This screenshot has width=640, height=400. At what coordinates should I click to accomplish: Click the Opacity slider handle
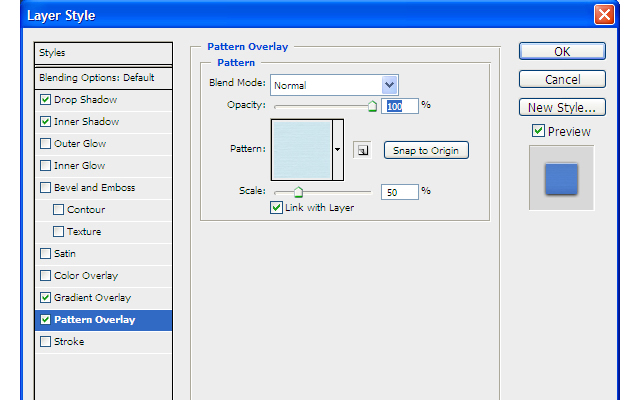click(372, 105)
